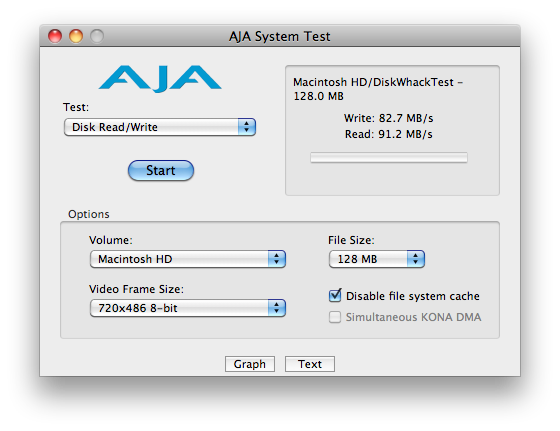Click the blue arrows on the Volume dropdown
The height and width of the screenshot is (431, 560).
[x=276, y=259]
